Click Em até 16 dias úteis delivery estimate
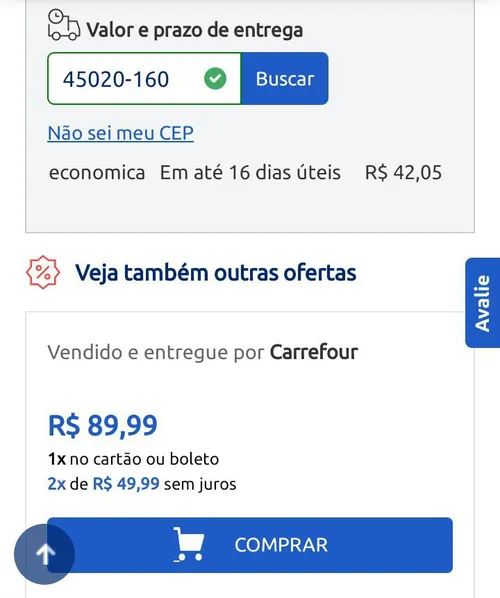The height and width of the screenshot is (598, 500). (x=250, y=172)
